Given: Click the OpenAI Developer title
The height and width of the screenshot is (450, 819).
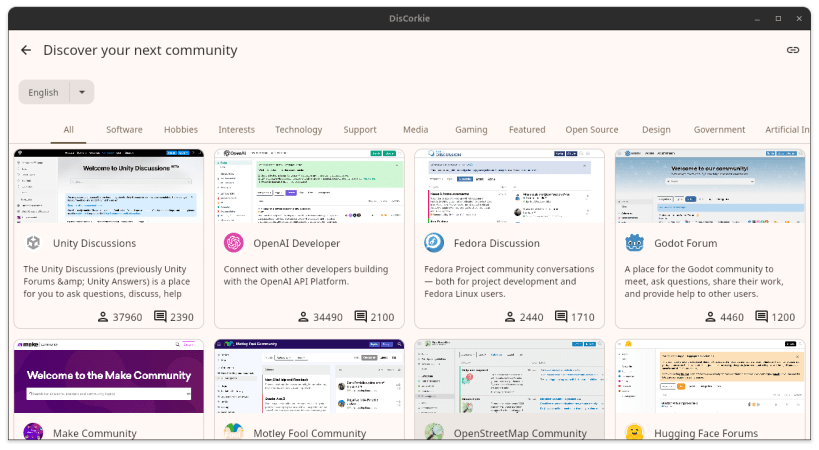Looking at the screenshot, I should point(297,243).
